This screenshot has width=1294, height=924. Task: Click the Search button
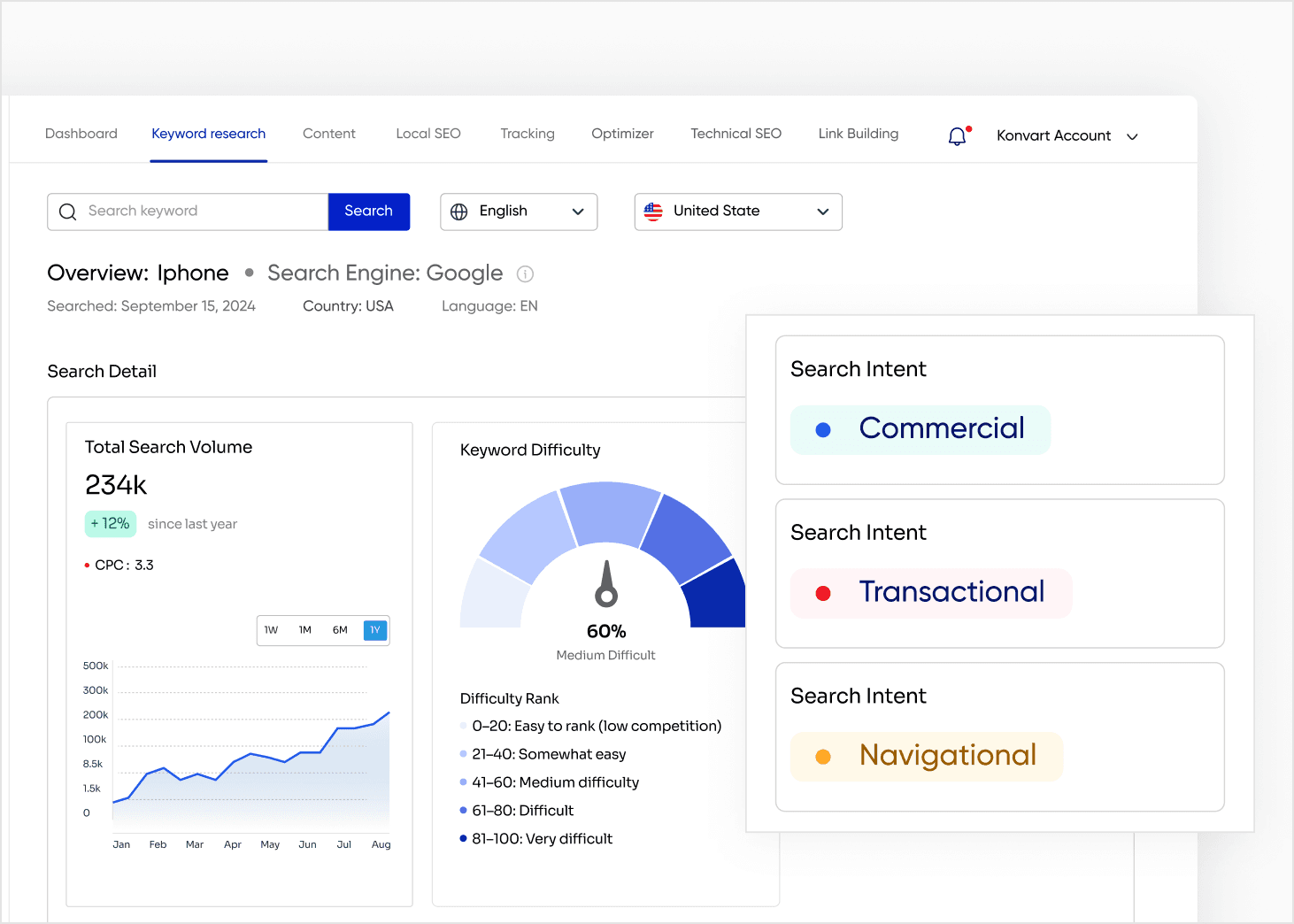point(368,211)
